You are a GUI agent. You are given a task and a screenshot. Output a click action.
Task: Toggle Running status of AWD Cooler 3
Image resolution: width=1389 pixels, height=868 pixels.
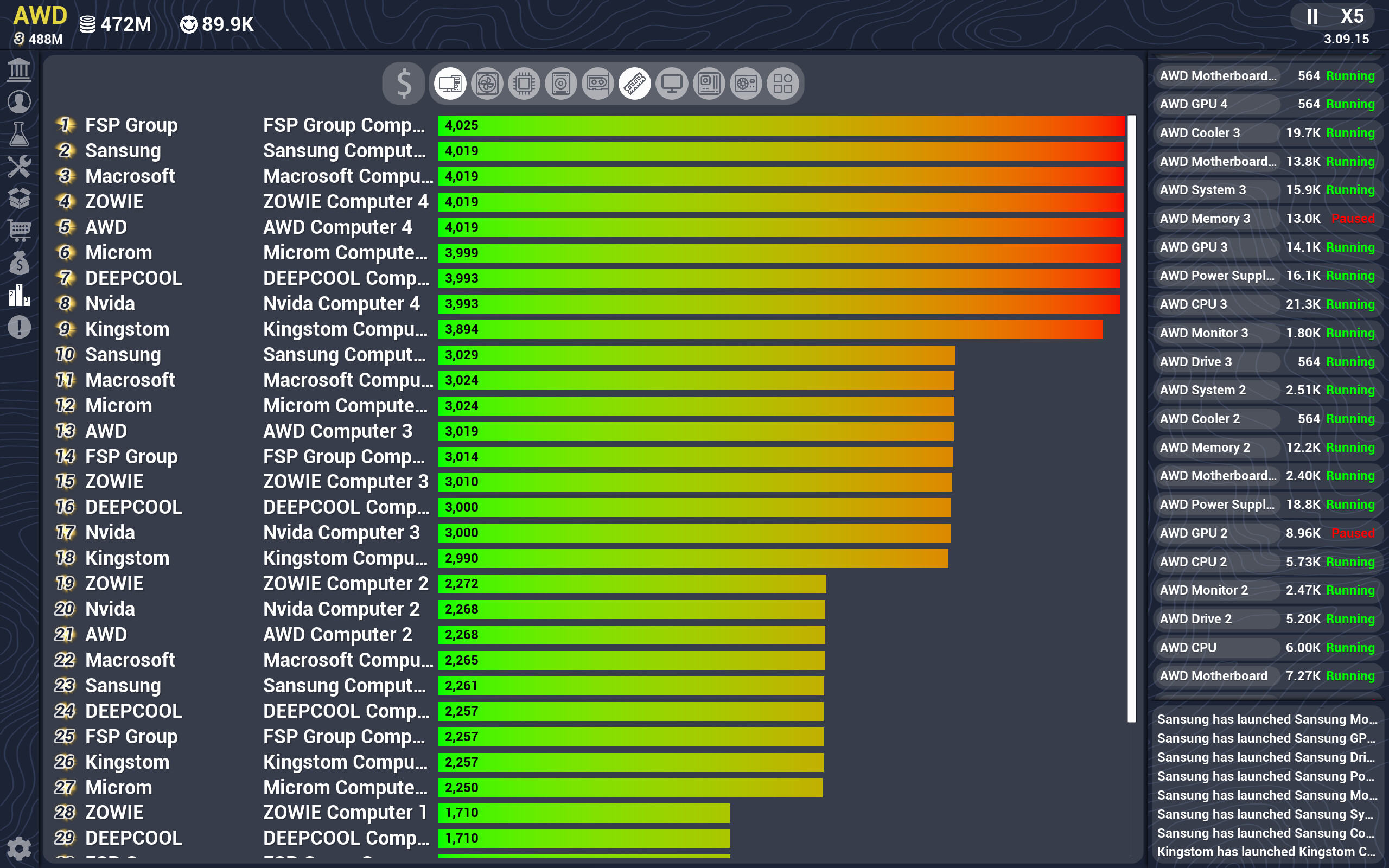[1350, 133]
